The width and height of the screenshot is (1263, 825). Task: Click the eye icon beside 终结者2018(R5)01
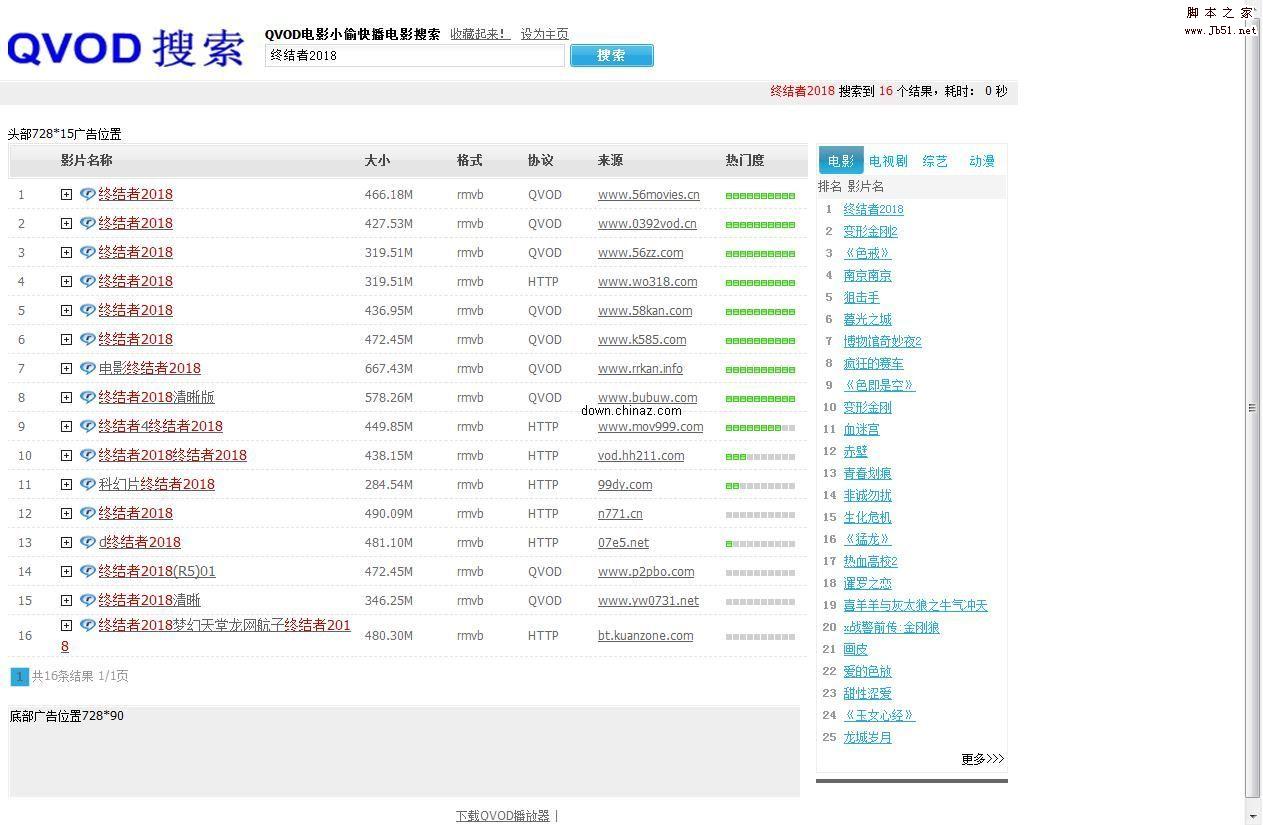pos(88,571)
